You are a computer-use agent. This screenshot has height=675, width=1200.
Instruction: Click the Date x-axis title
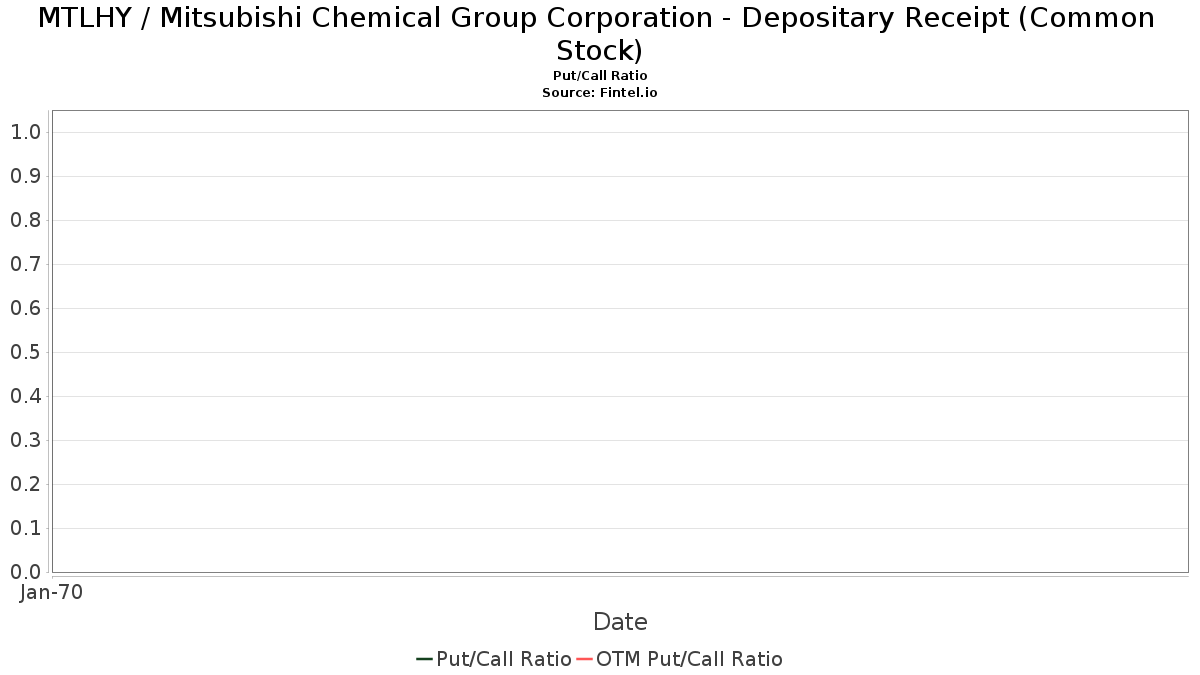pyautogui.click(x=620, y=622)
